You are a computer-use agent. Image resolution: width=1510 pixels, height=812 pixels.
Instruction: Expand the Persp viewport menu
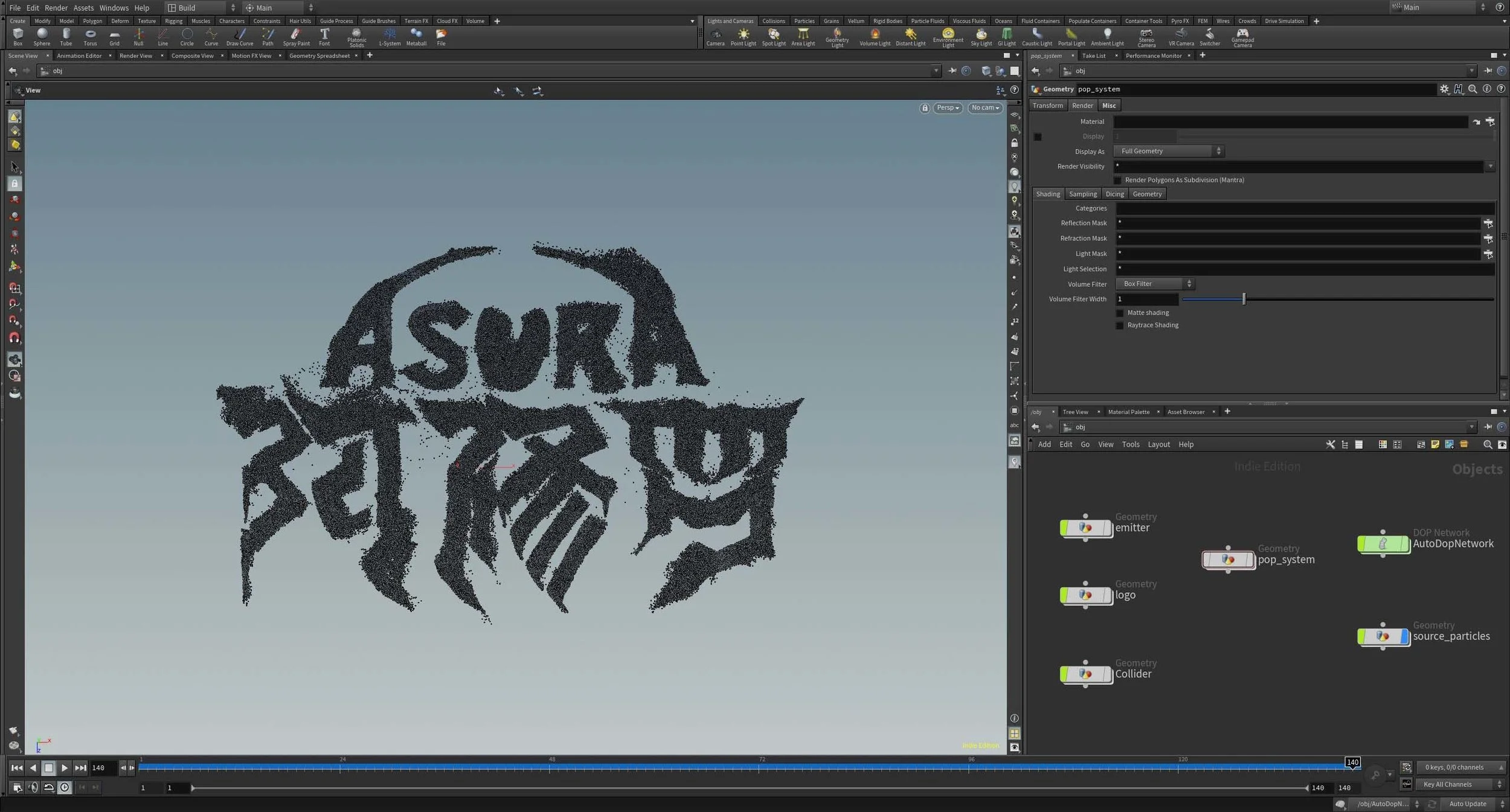[947, 107]
